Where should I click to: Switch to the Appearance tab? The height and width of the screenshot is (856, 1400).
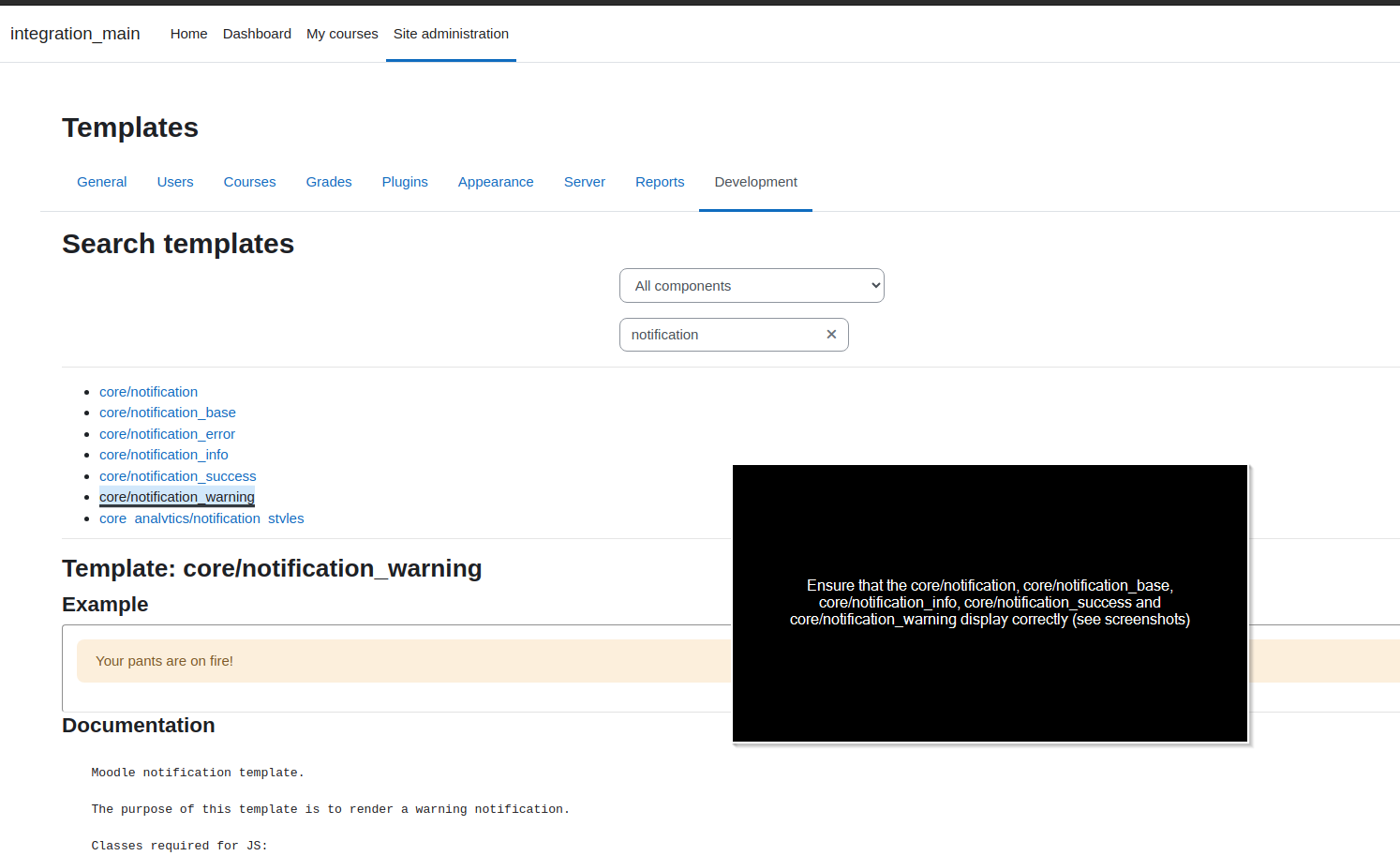pos(496,182)
